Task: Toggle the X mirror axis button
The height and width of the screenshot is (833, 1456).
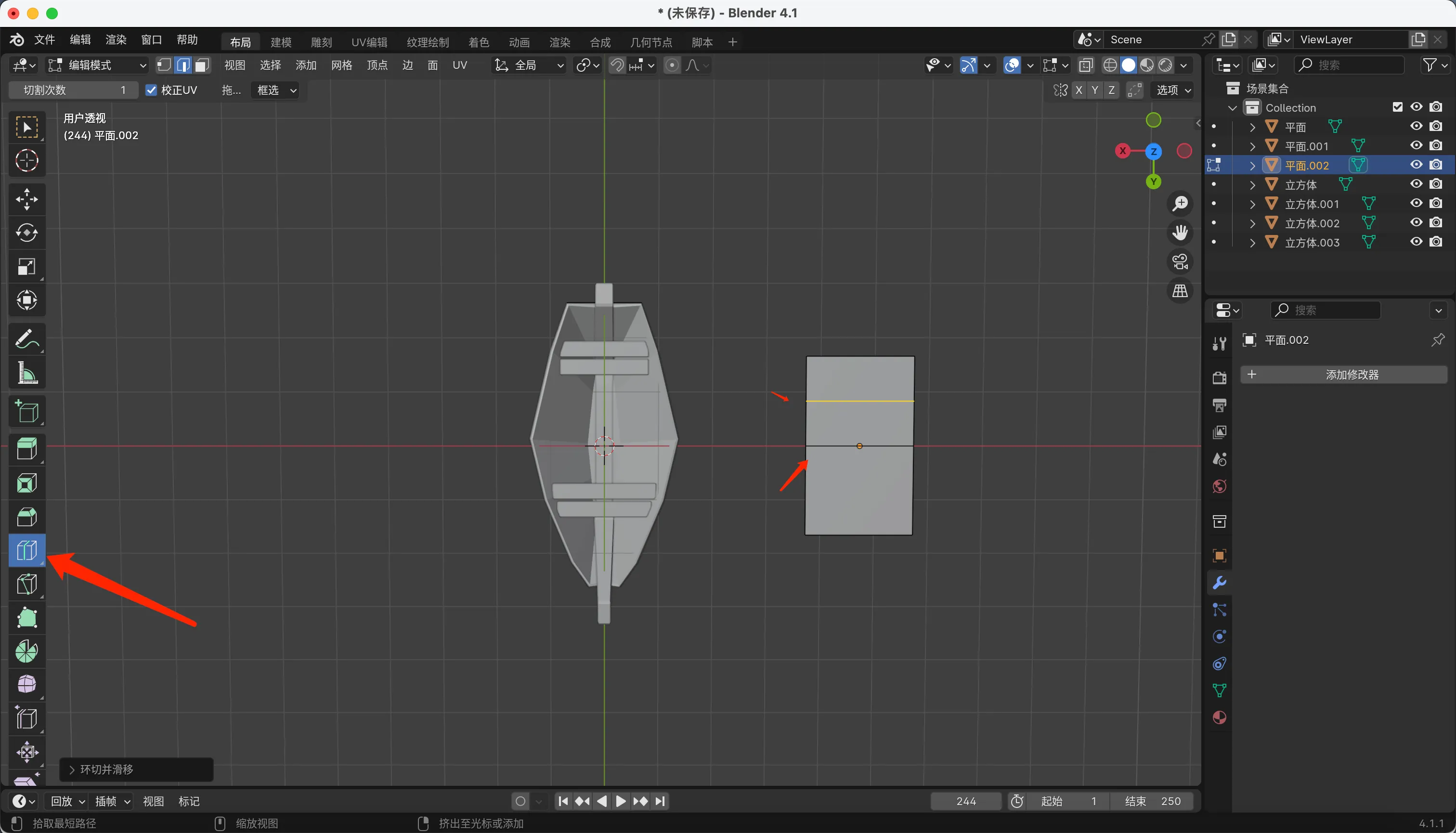Action: click(x=1079, y=91)
